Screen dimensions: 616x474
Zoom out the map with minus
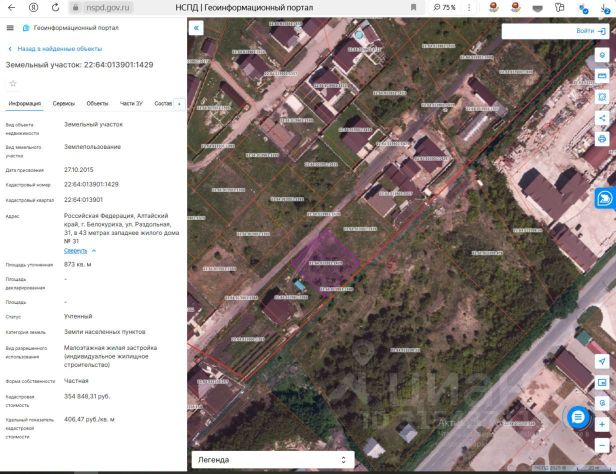[x=602, y=445]
